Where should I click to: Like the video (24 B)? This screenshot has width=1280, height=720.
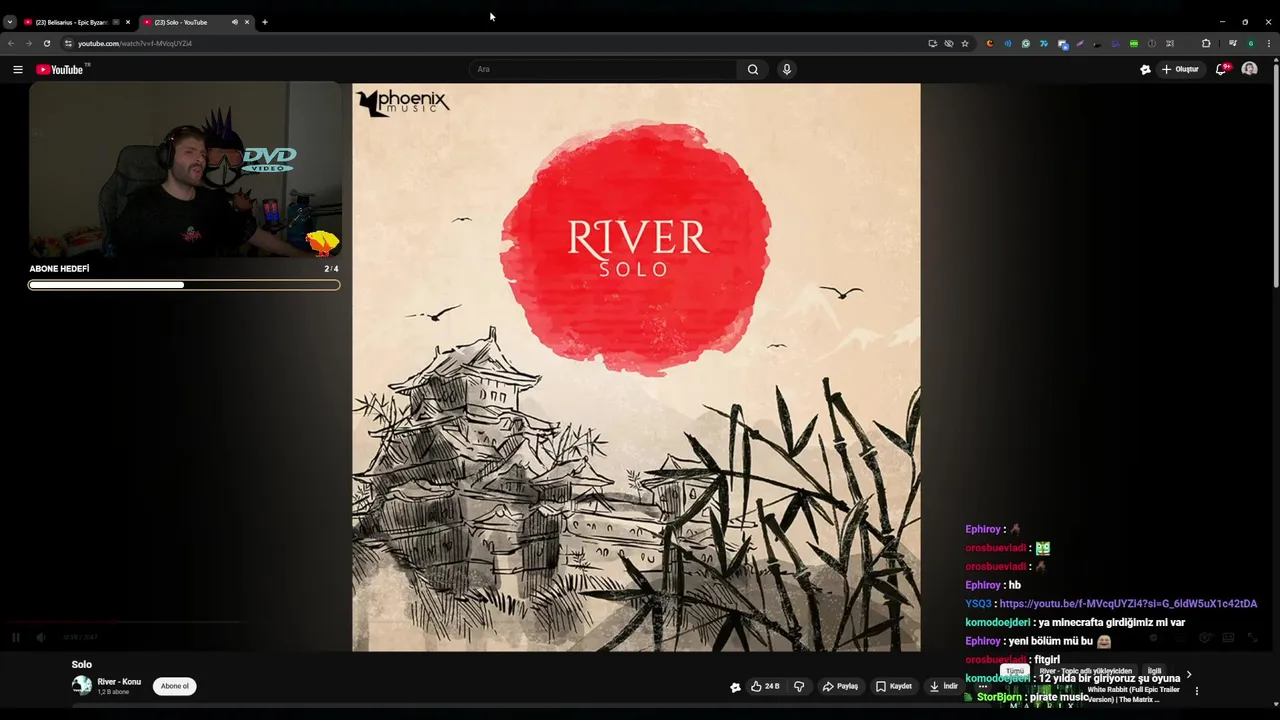765,686
